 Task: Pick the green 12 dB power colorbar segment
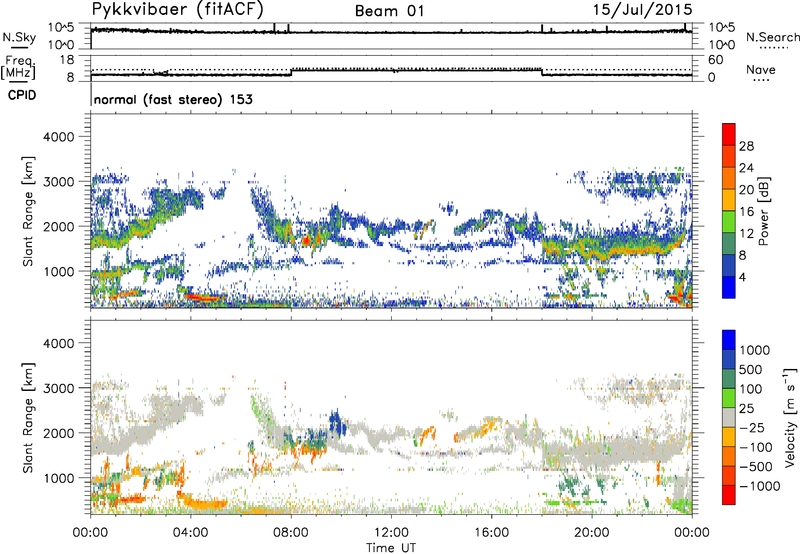729,222
